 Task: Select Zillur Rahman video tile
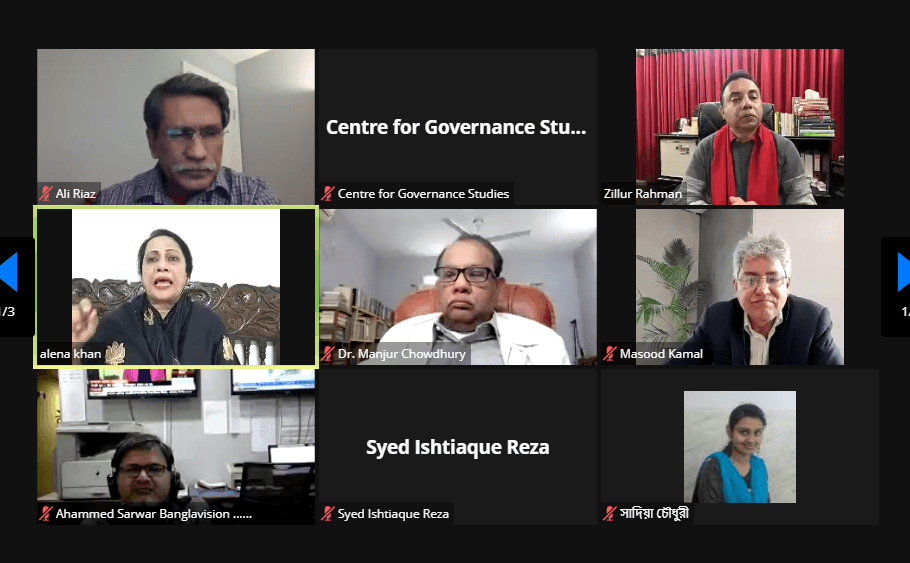pyautogui.click(x=740, y=127)
